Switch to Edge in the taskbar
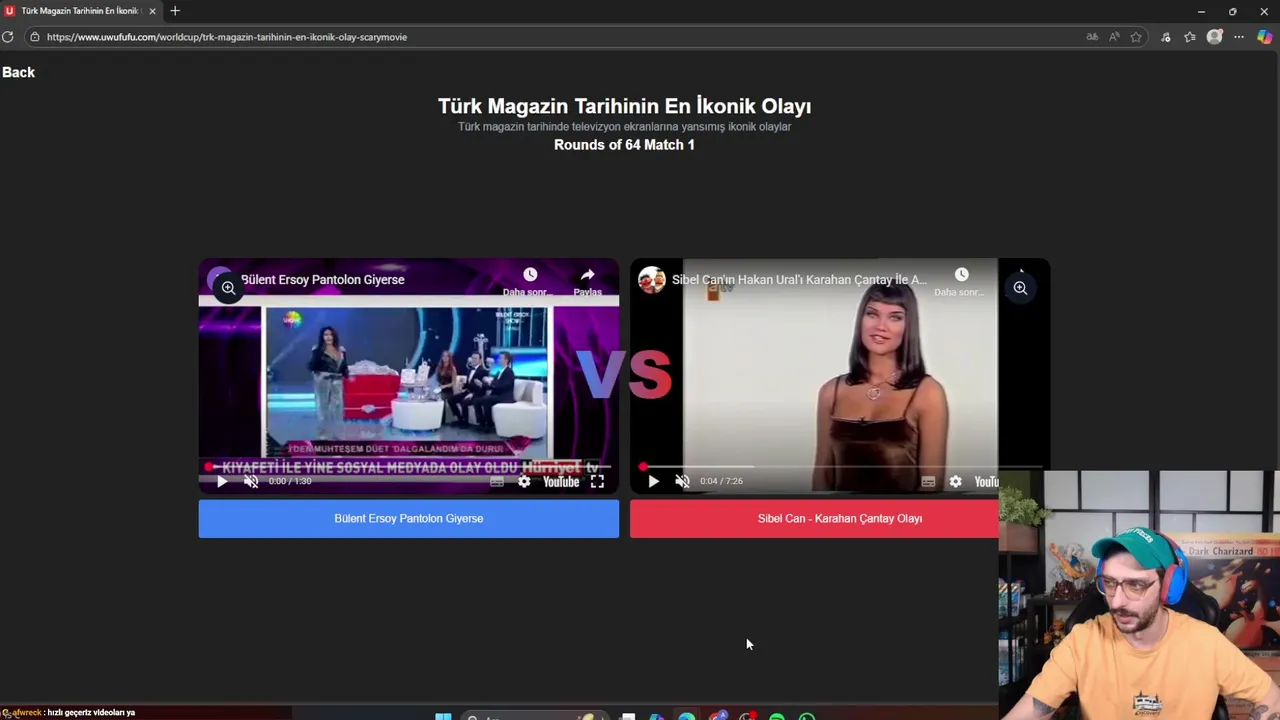Screen dimensions: 1280x720 (x=687, y=716)
